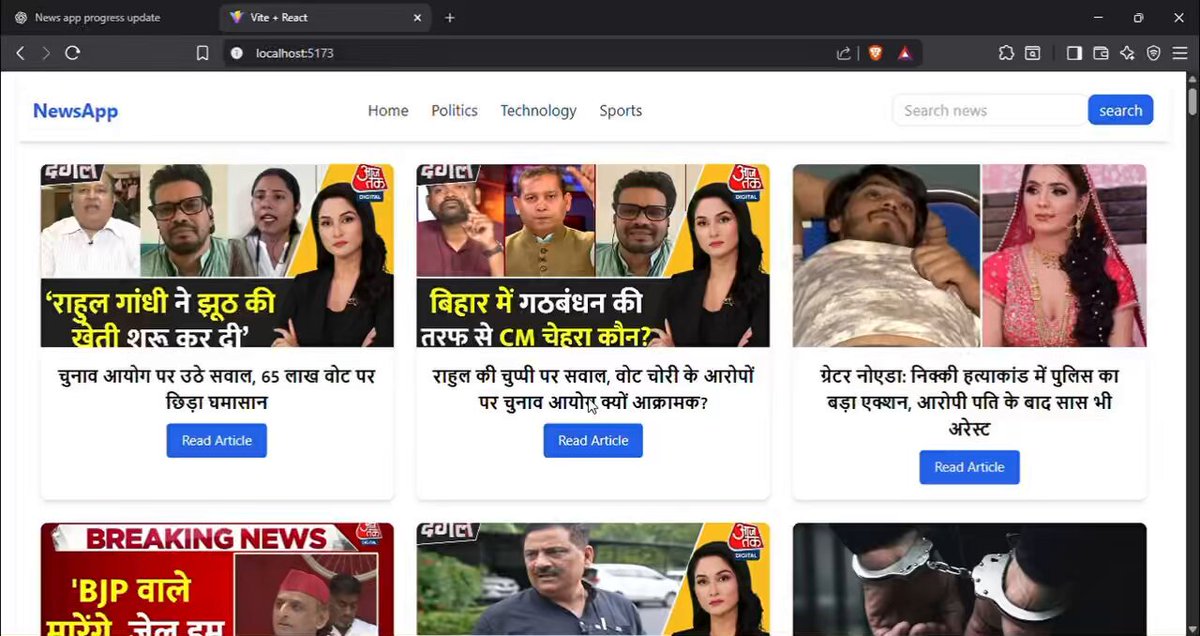Screen dimensions: 1200x636
Task: Open the site information icon beside the URL
Action: (237, 53)
